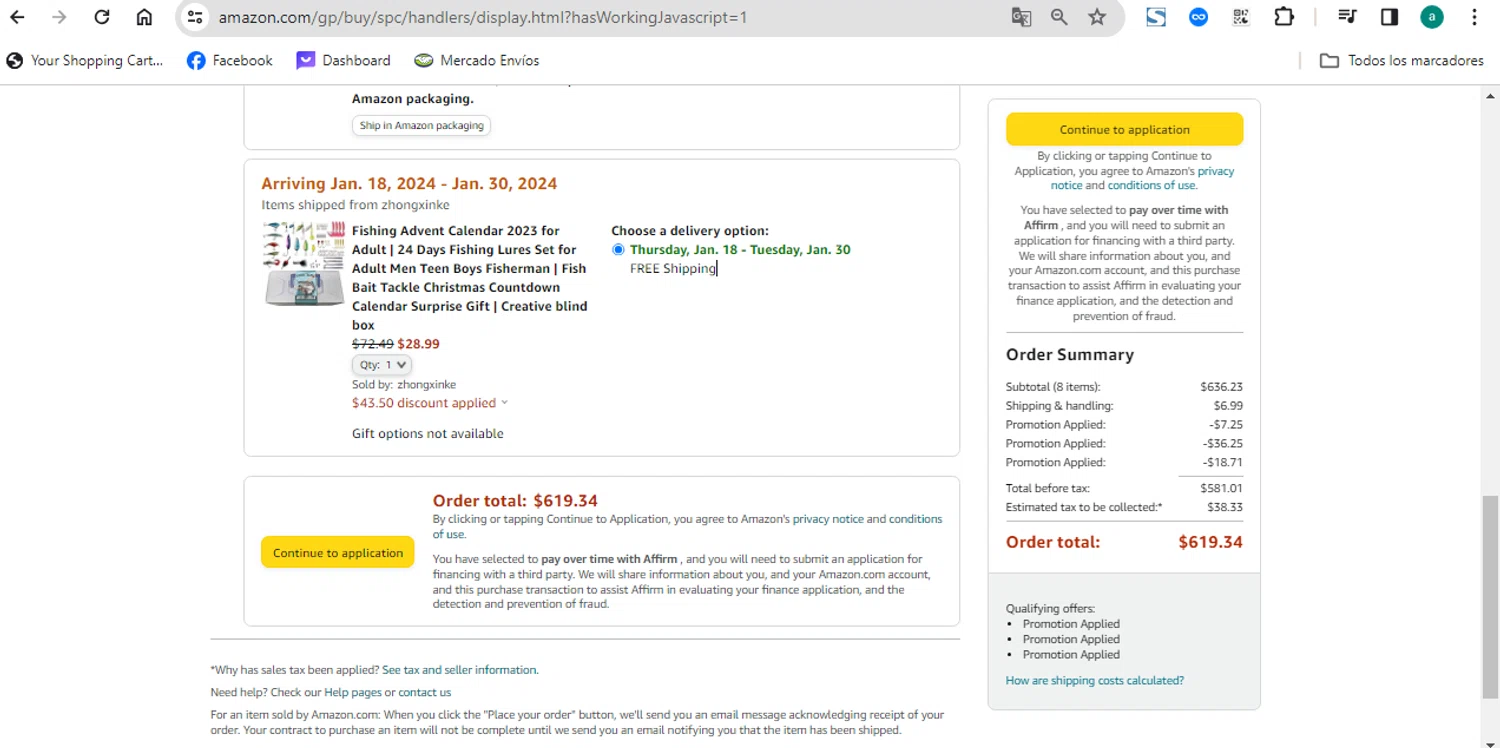Expand the $43.50 discount applied details
This screenshot has height=748, width=1500.
[430, 403]
